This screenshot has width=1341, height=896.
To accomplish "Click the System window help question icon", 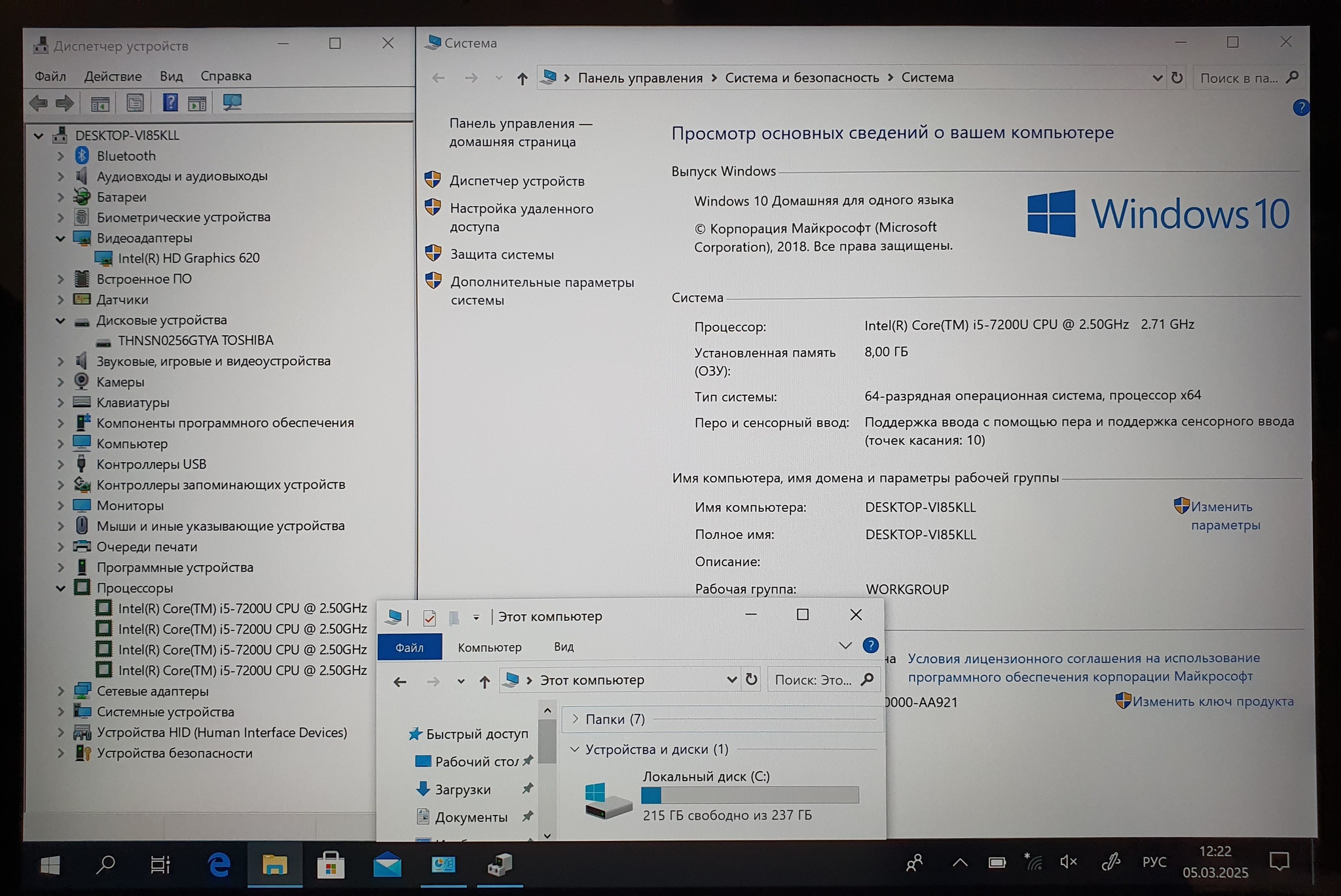I will (1300, 107).
